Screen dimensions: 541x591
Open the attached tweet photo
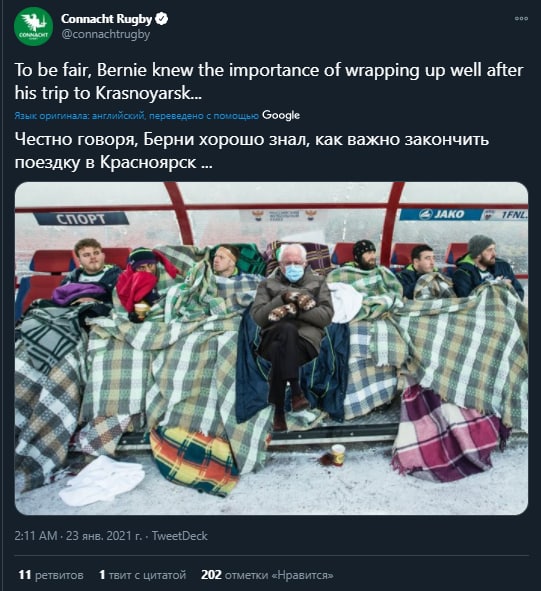(x=271, y=348)
